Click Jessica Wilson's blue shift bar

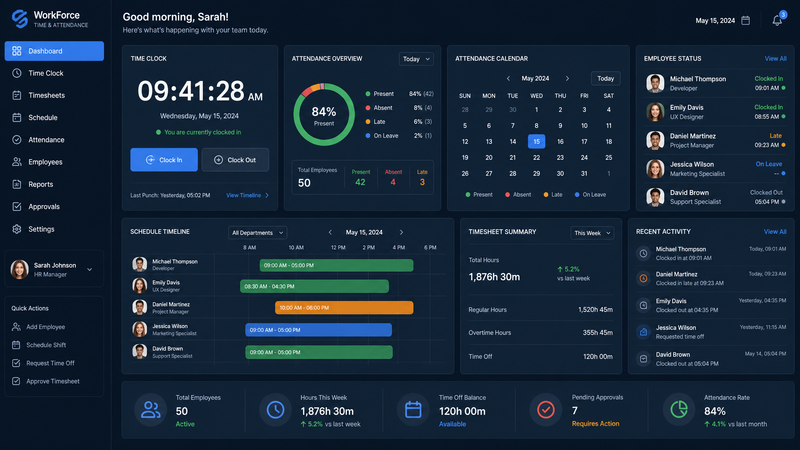[318, 330]
